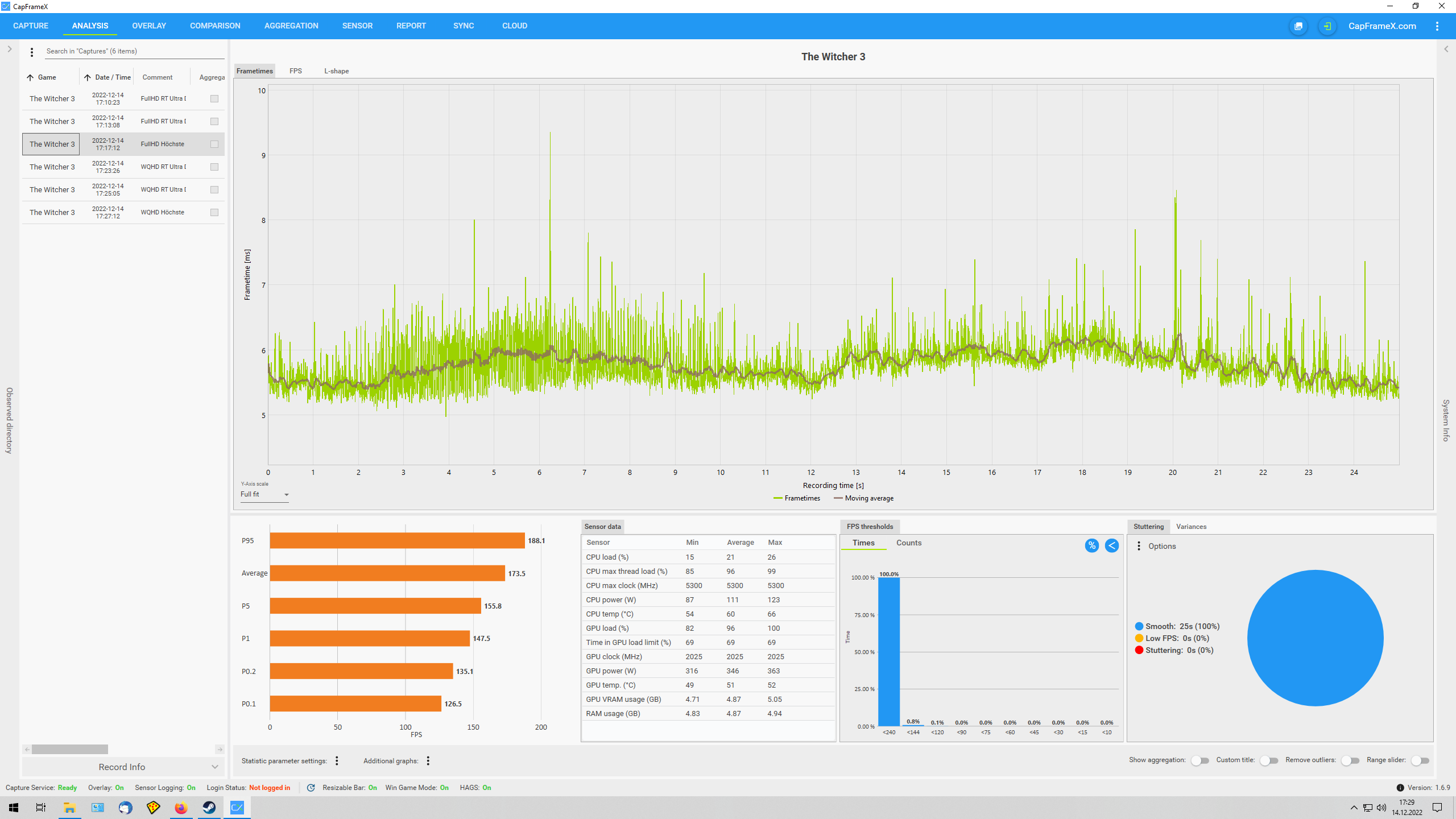Screen dimensions: 1456x819
Task: Check aggregation box for 17:13:08 capture
Action: point(214,122)
